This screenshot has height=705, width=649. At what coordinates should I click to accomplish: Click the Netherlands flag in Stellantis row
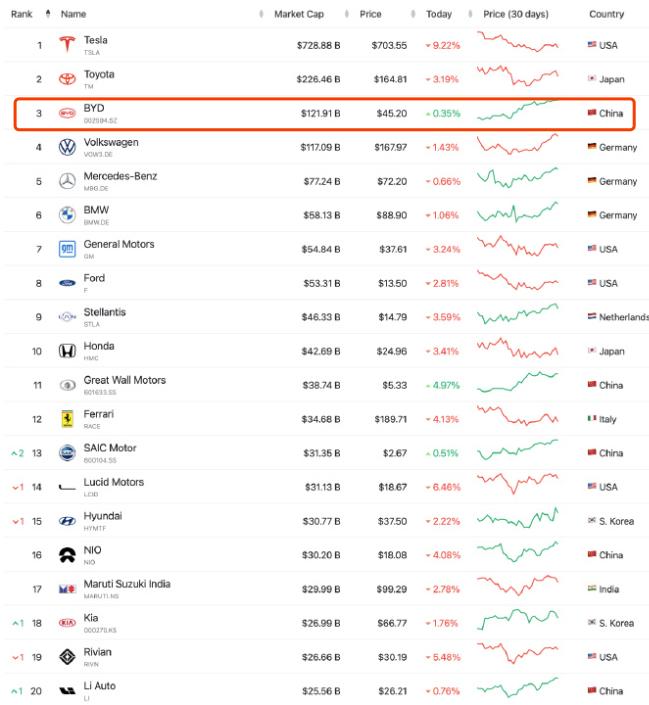pos(592,317)
